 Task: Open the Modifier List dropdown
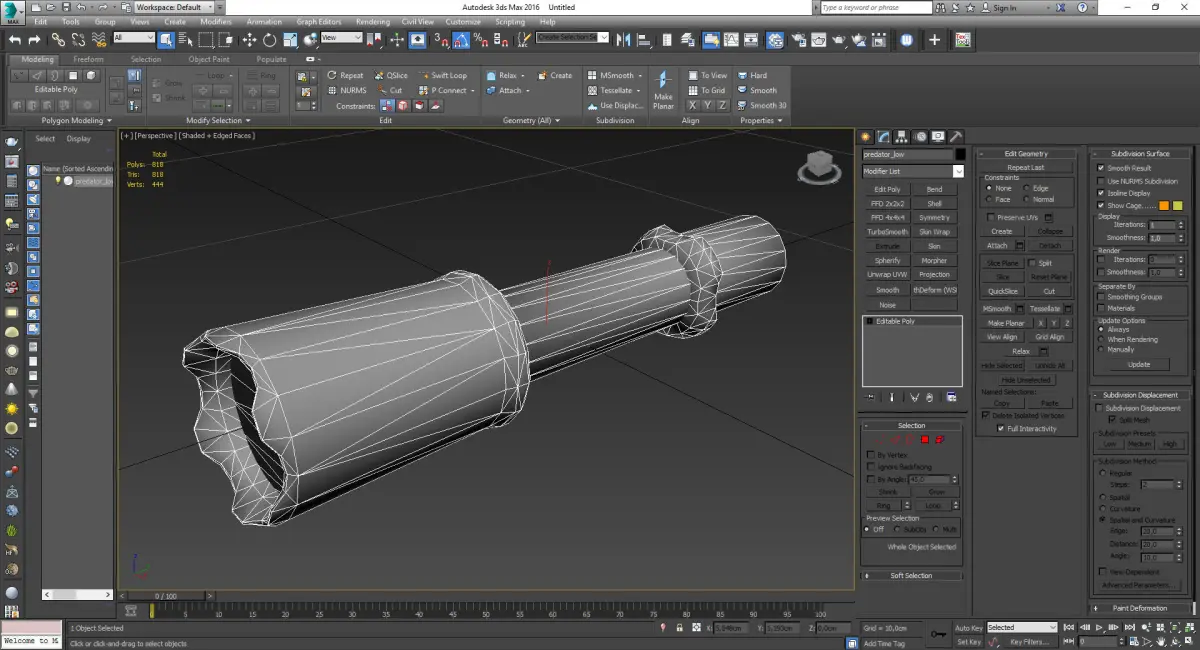pos(913,172)
